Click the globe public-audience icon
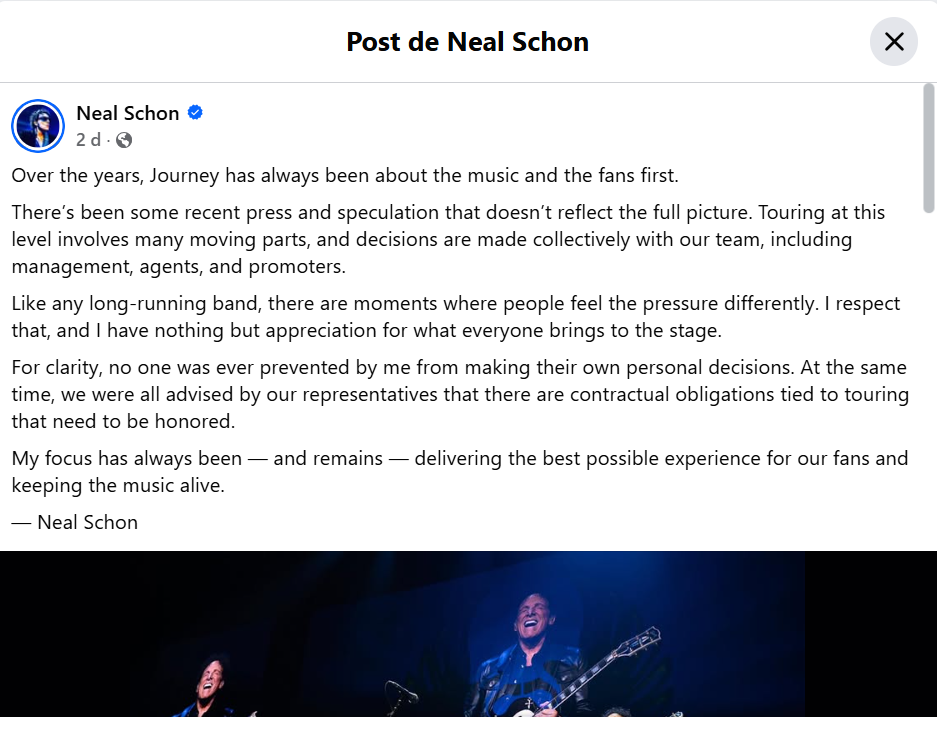 tap(124, 140)
